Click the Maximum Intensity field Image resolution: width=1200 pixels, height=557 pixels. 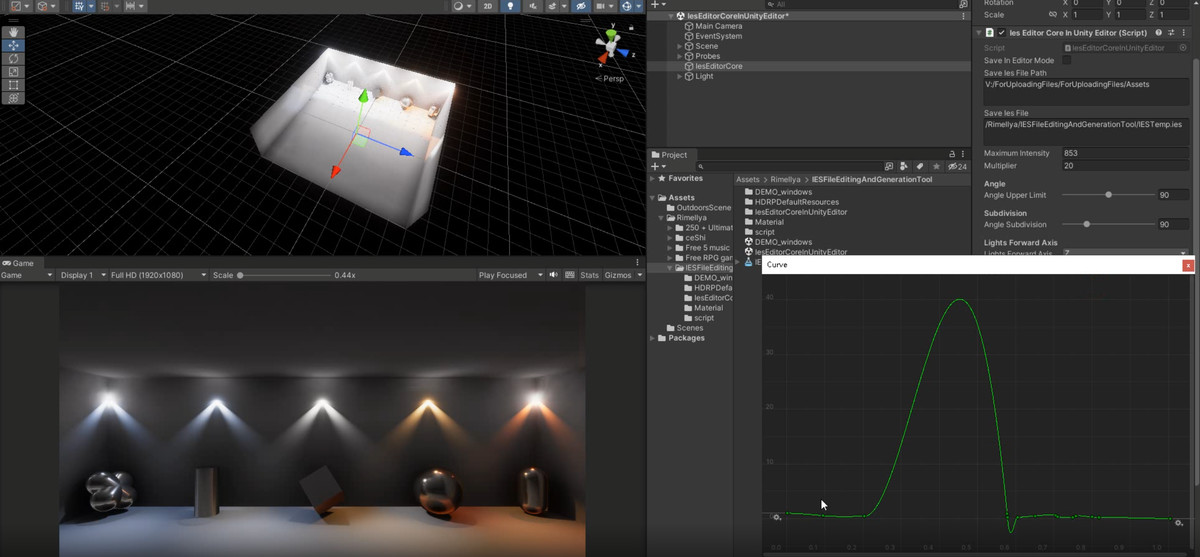[x=1125, y=153]
